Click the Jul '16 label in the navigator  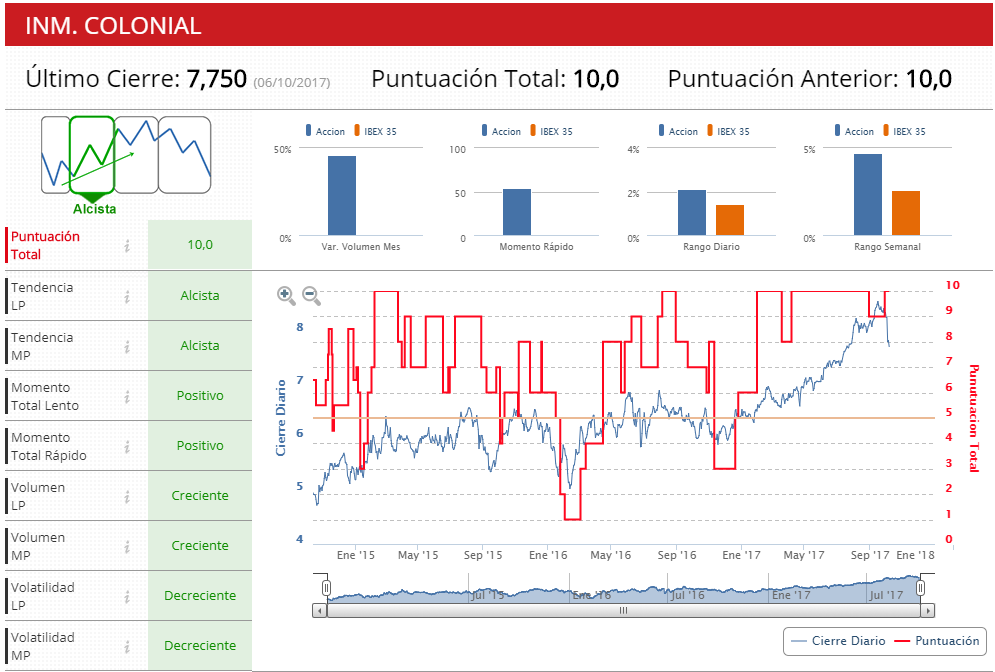pyautogui.click(x=688, y=595)
